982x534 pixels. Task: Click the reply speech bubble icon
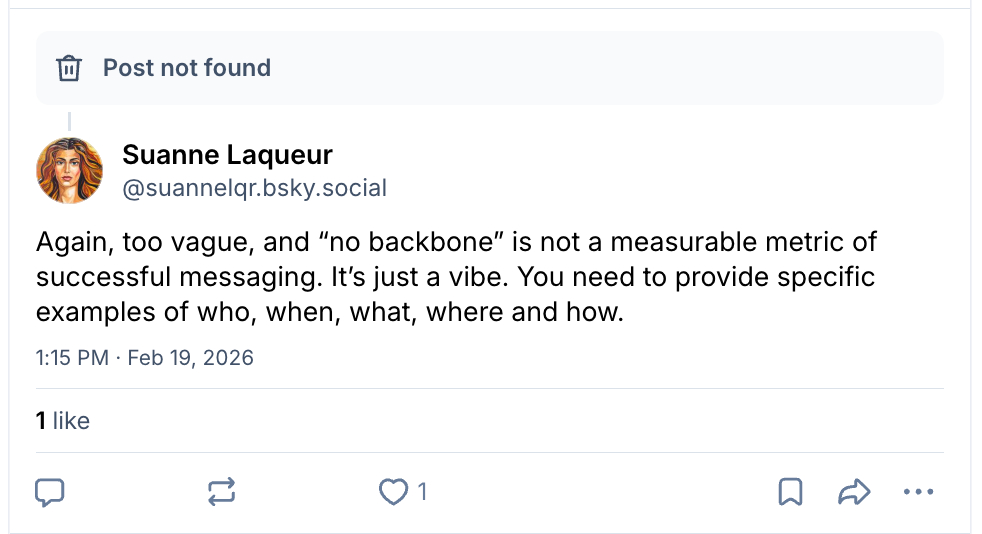coord(50,492)
